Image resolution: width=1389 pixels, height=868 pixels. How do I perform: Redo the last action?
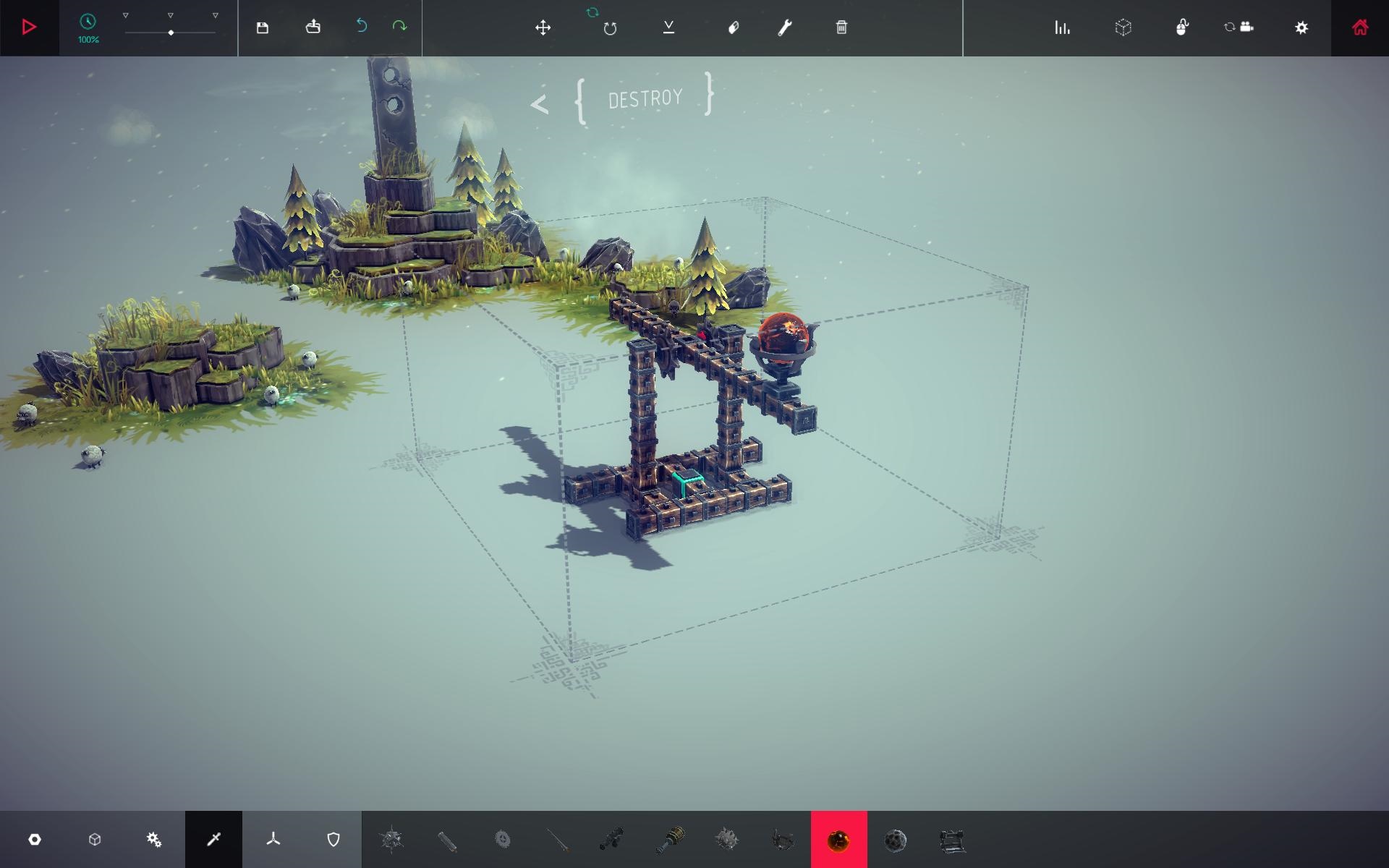click(399, 27)
